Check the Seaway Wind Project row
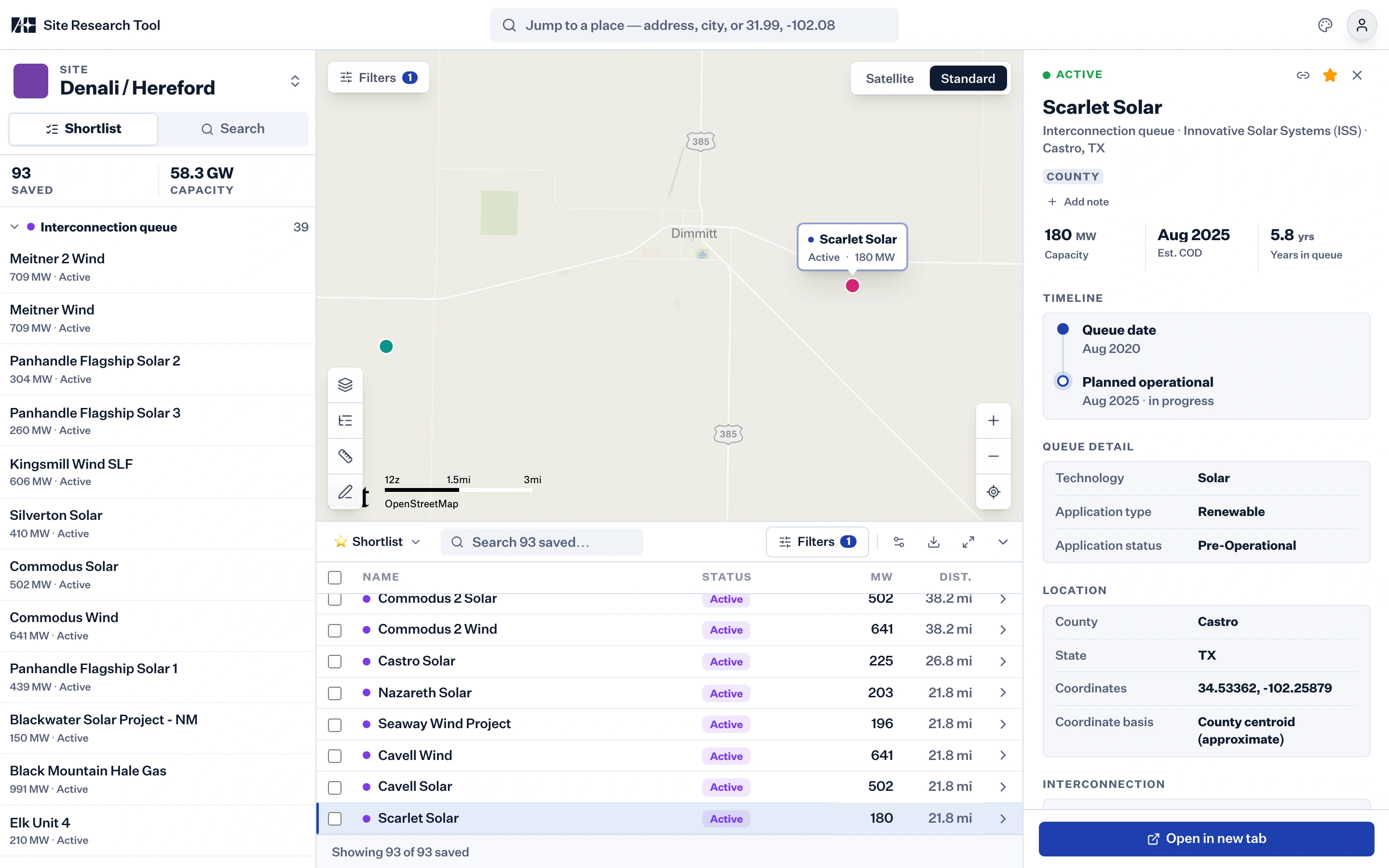 (335, 724)
